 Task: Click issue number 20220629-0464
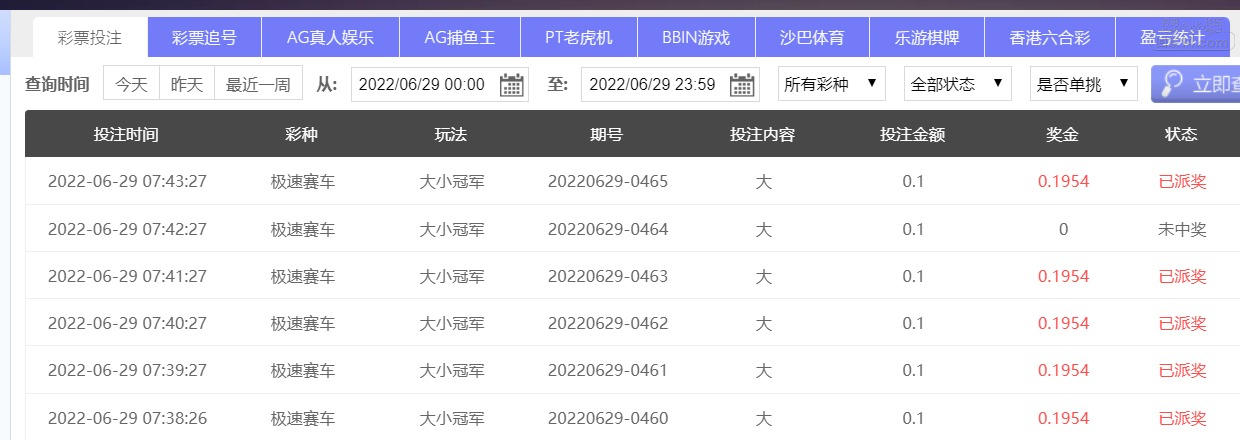[608, 229]
